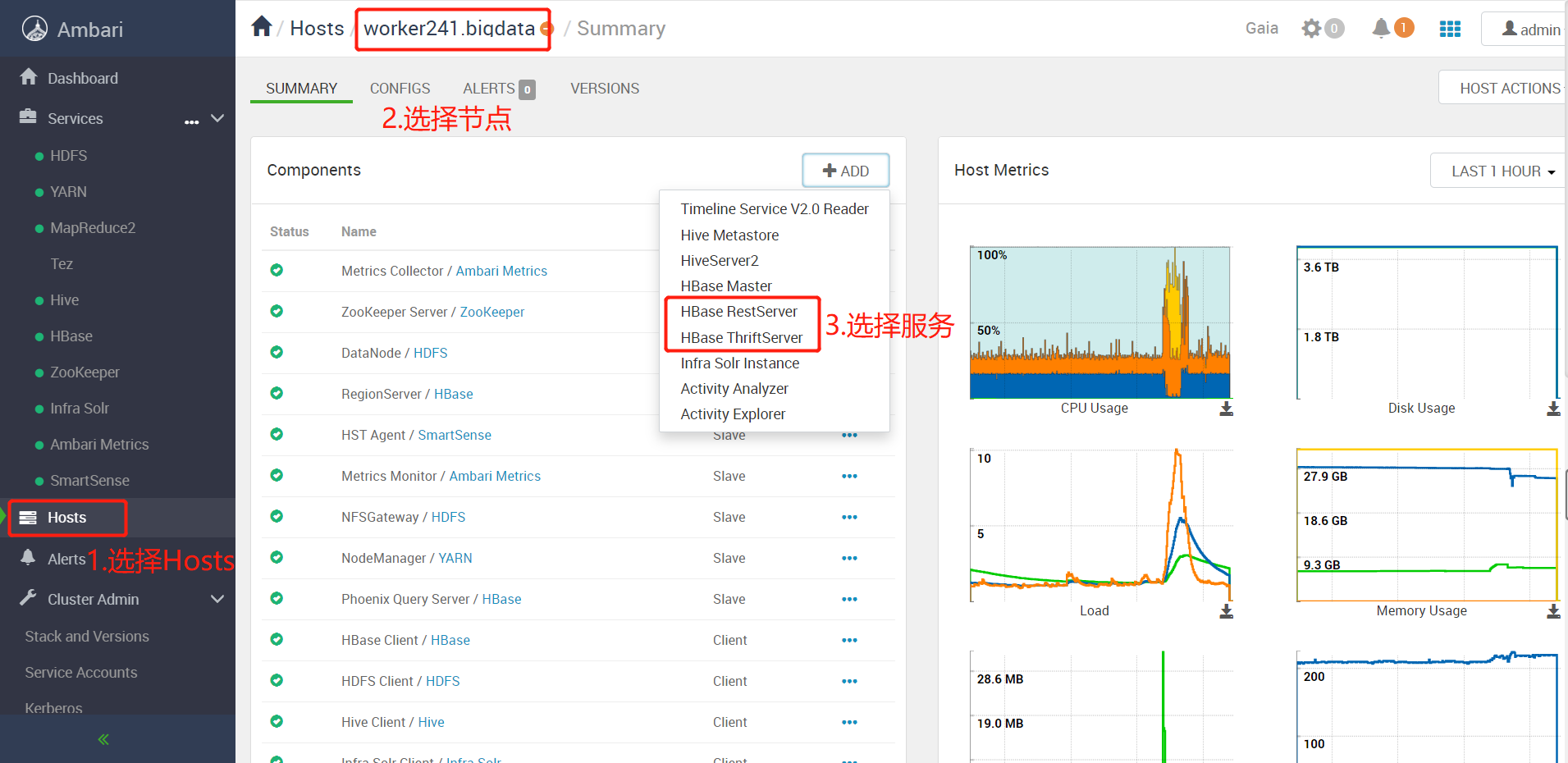Viewport: 1568px width, 763px height.
Task: Select Infra Solr service in sidebar
Action: coord(80,409)
